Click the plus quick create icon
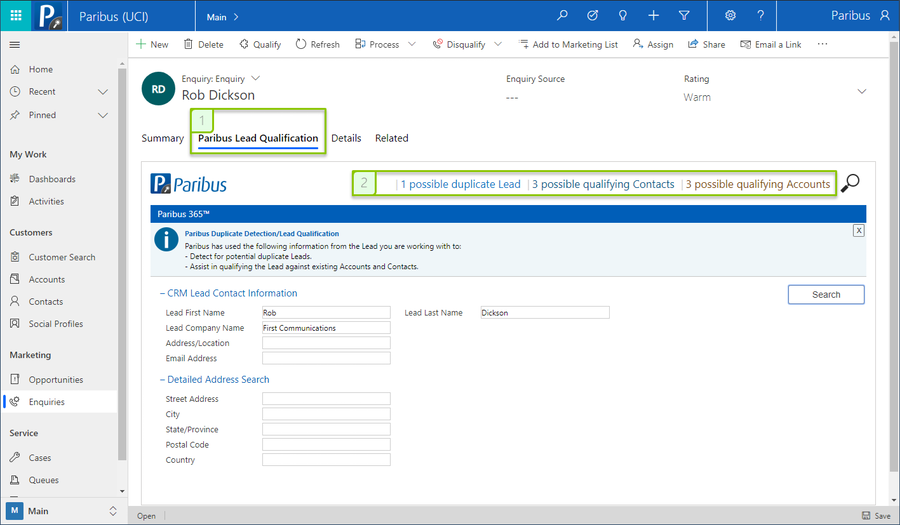Screen dimensions: 900x525 (x=653, y=15)
